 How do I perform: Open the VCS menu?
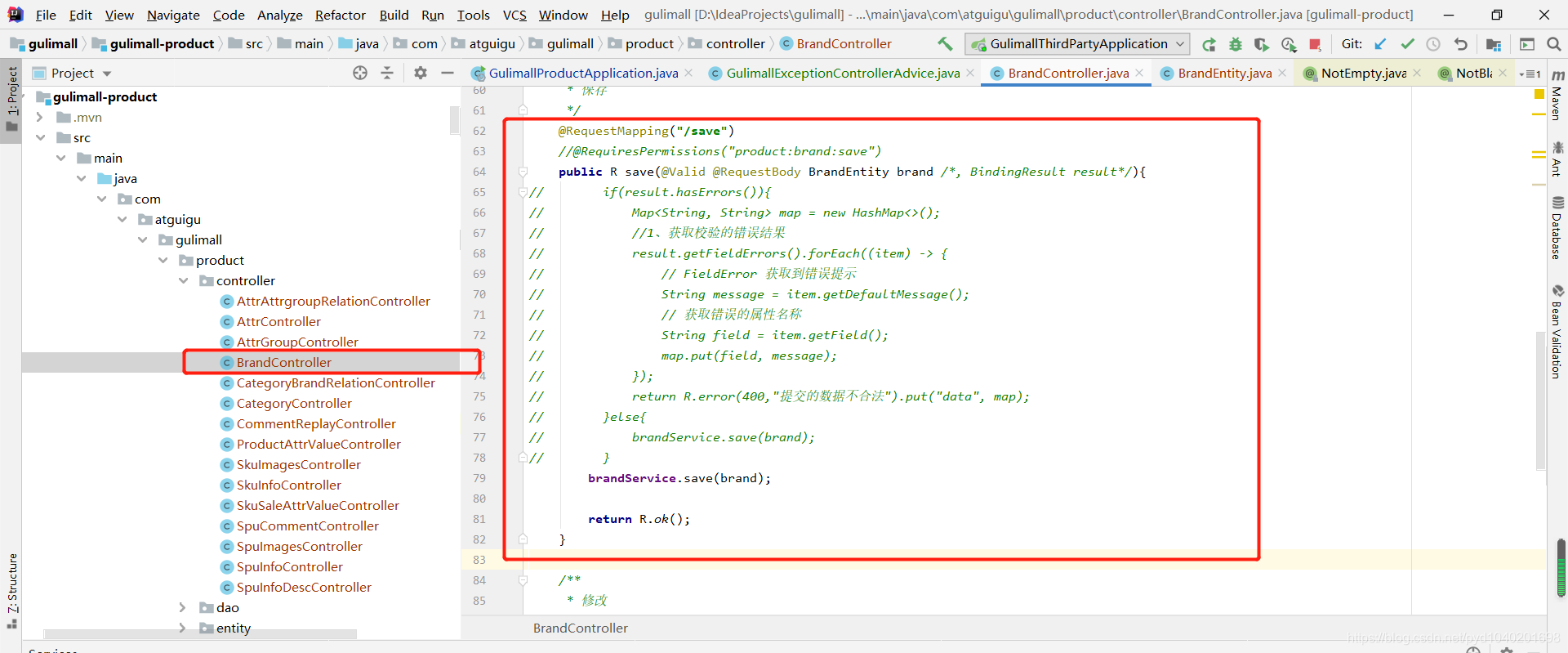click(x=514, y=15)
